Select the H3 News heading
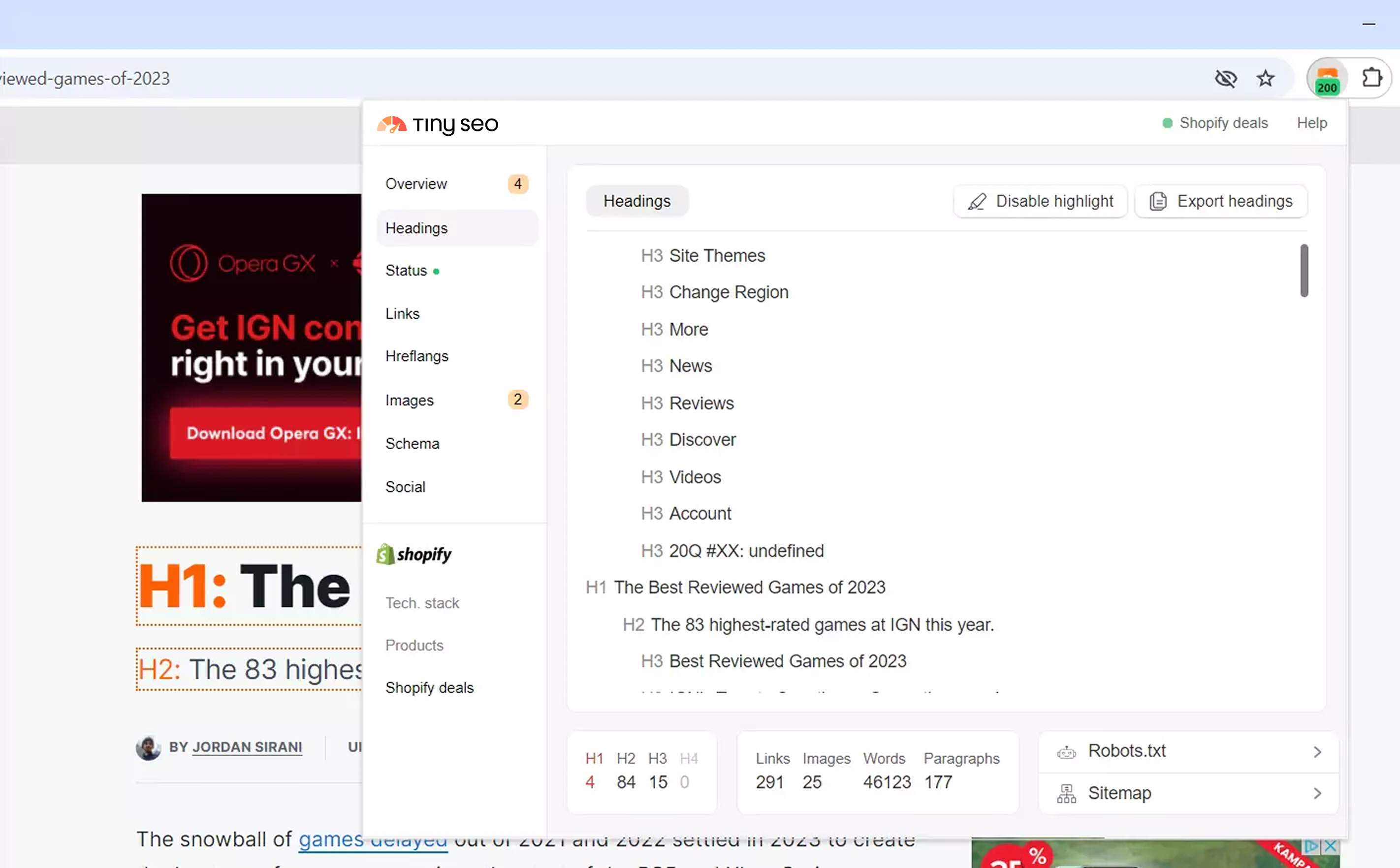This screenshot has width=1400, height=868. pos(676,366)
